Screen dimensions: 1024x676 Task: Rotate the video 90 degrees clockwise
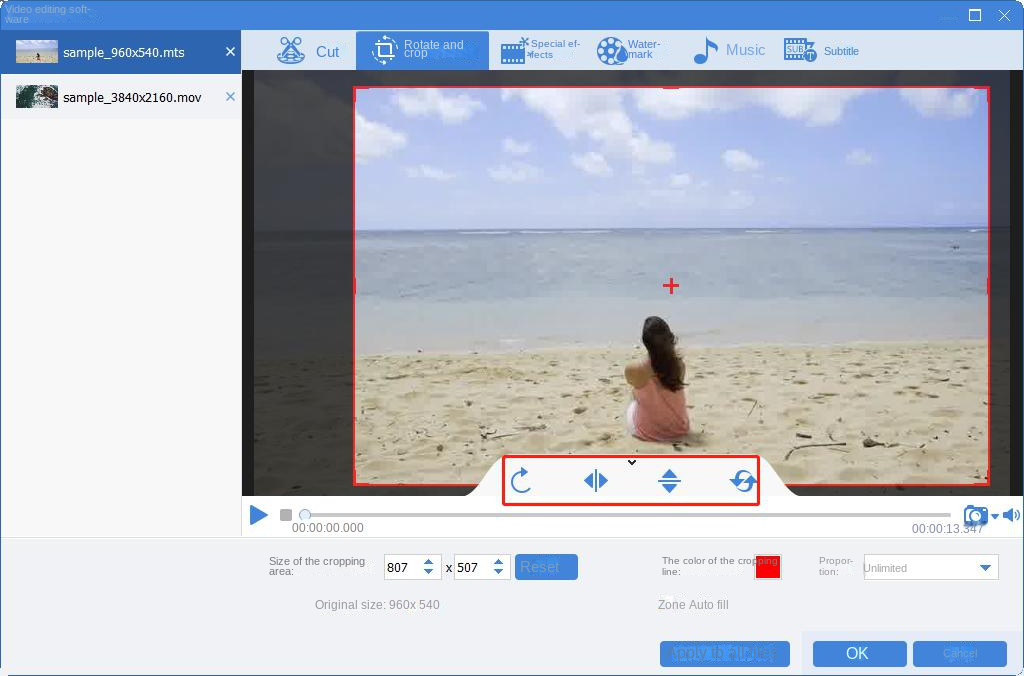point(520,481)
